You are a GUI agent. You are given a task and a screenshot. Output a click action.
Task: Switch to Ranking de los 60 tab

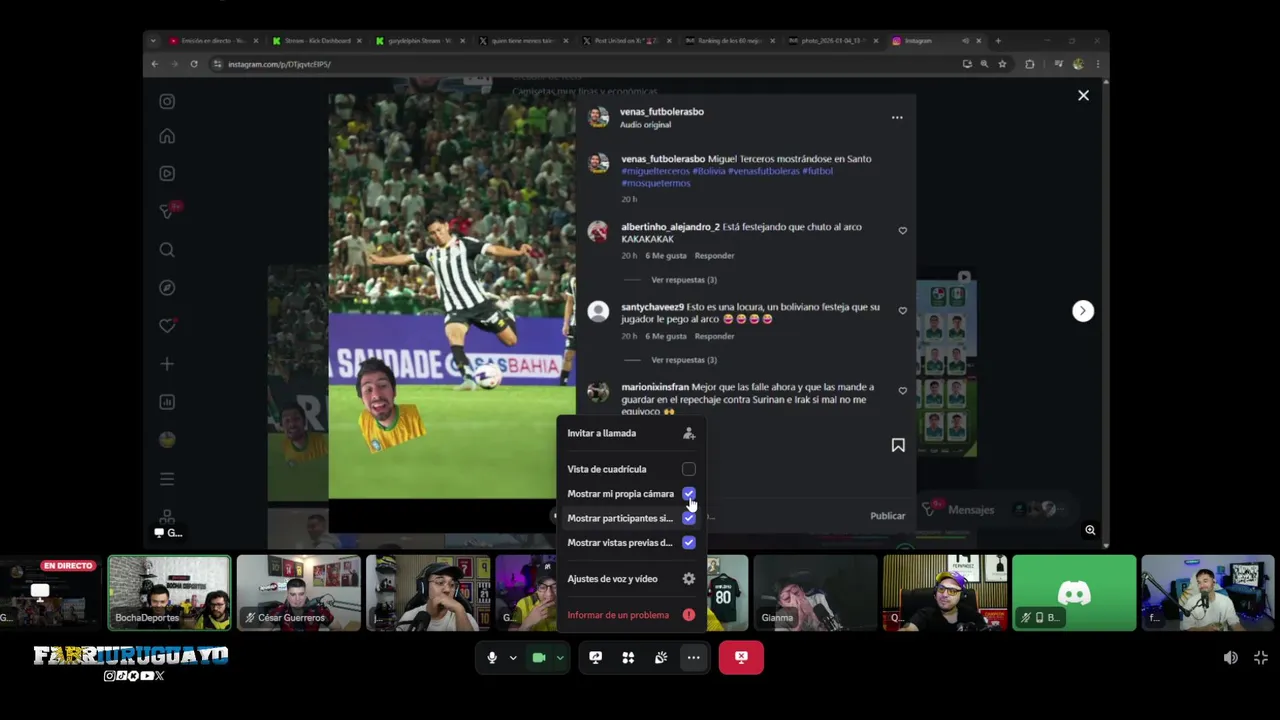(x=729, y=41)
